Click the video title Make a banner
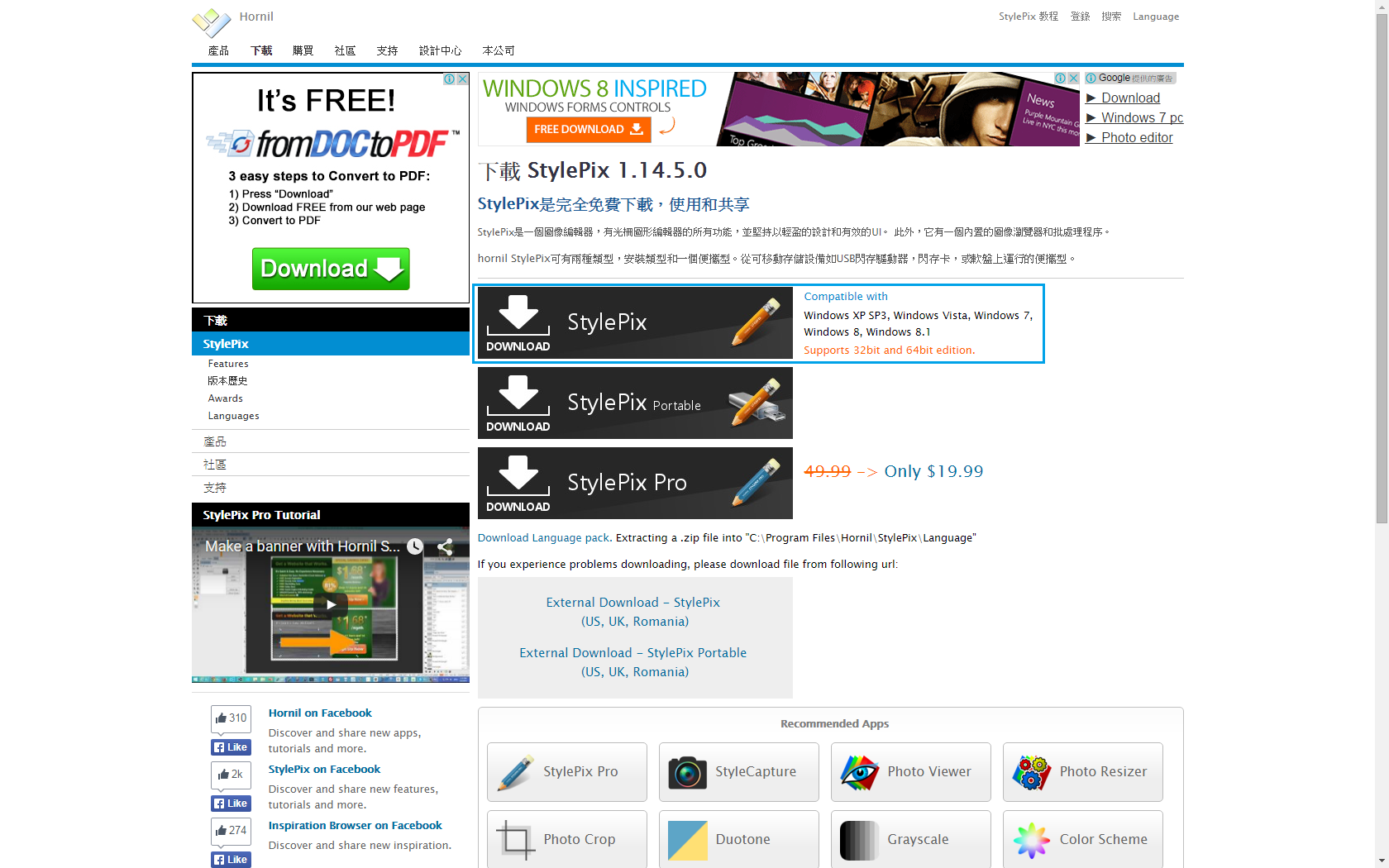Image resolution: width=1389 pixels, height=868 pixels. tap(303, 546)
